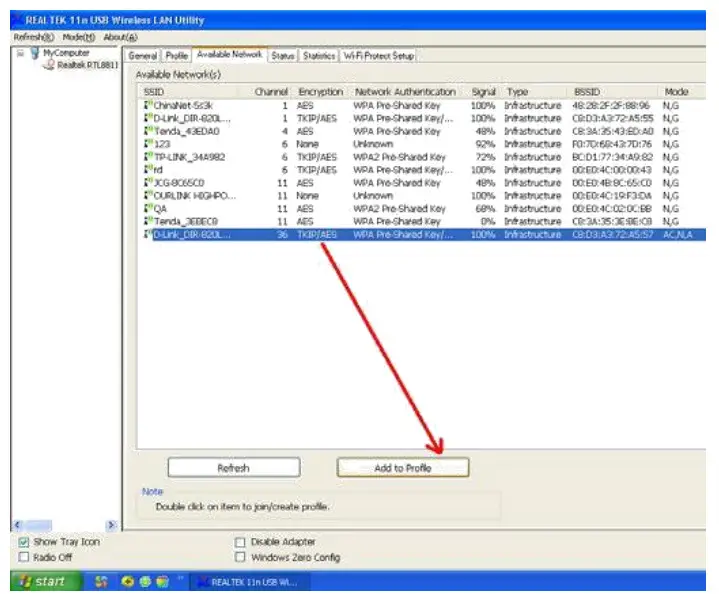Click the signal icon beside network QA
The width and height of the screenshot is (719, 594).
pos(148,208)
